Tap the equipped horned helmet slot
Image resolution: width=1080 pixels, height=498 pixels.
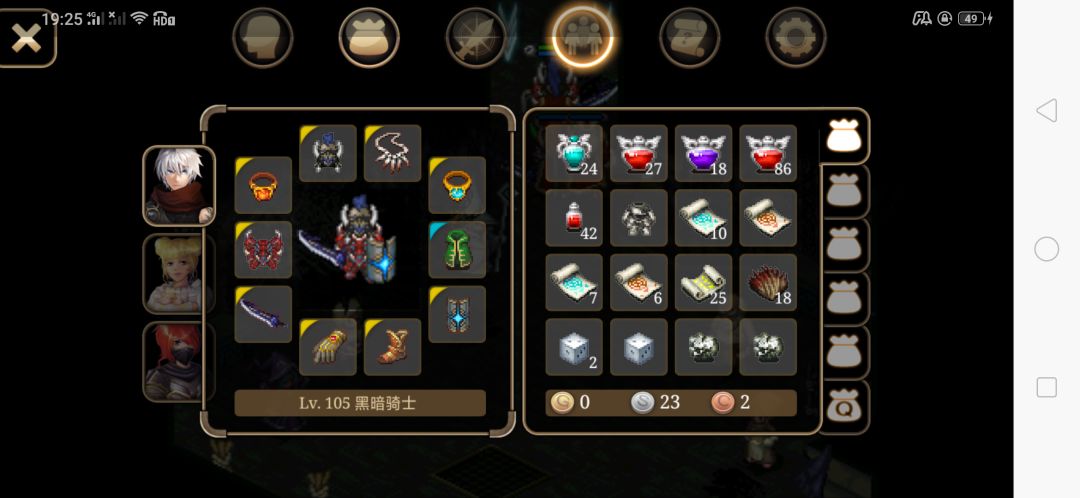tap(328, 153)
